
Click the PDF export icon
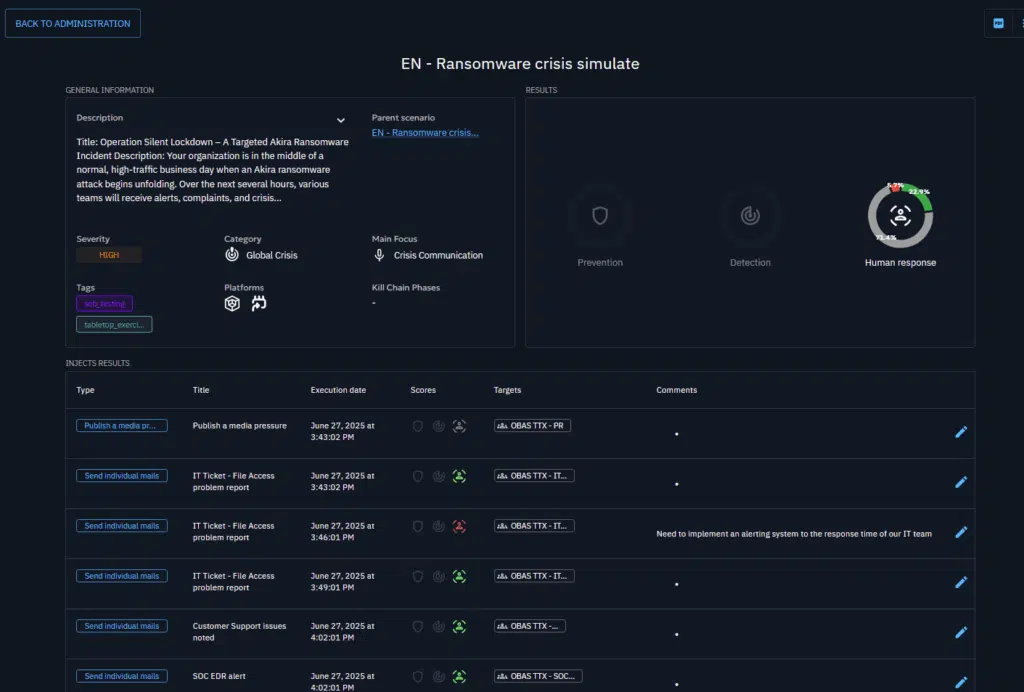tap(998, 23)
